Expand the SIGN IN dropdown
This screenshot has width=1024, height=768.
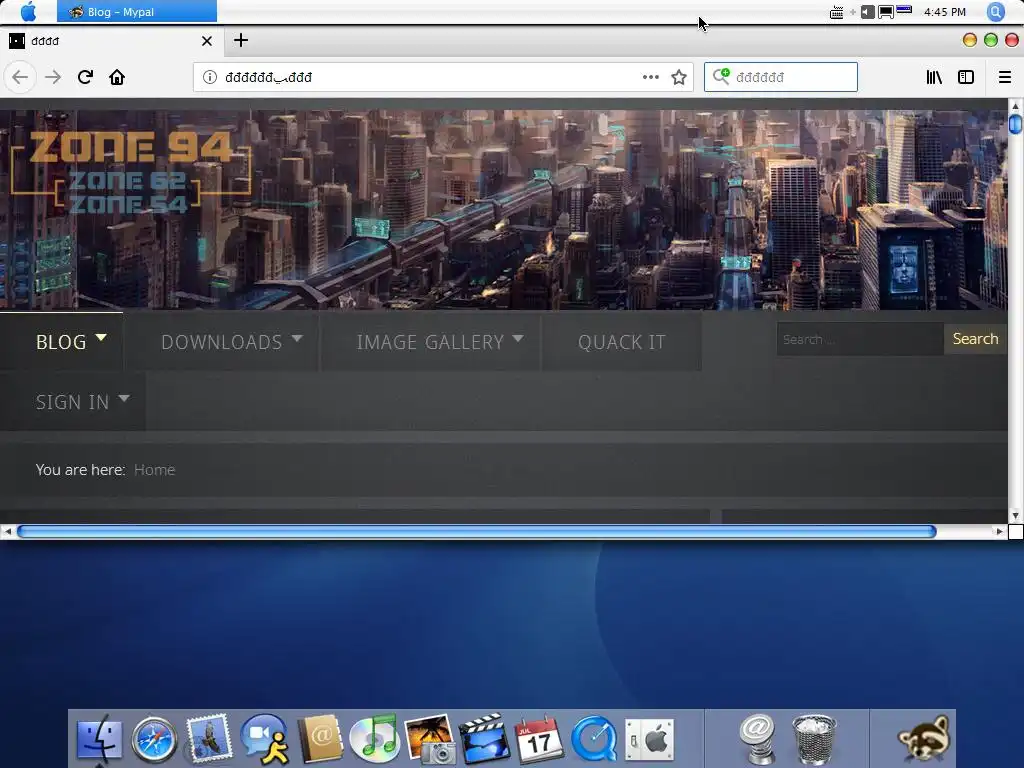(x=72, y=402)
